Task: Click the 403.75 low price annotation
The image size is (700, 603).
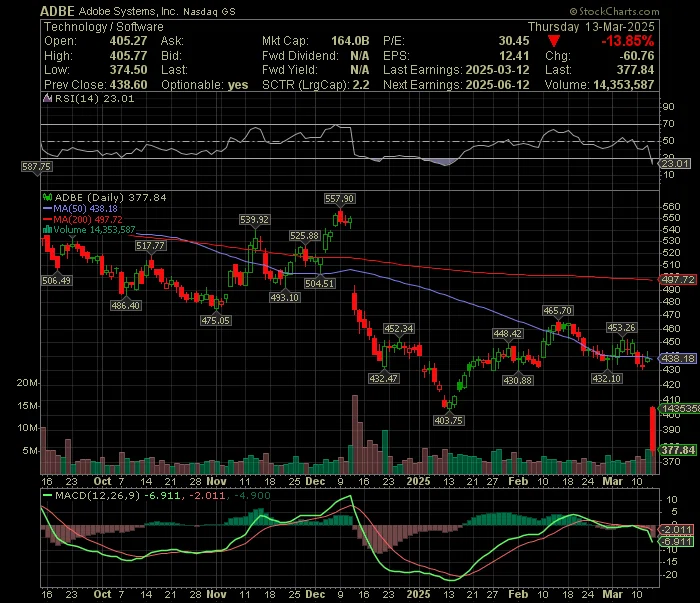Action: (x=449, y=420)
